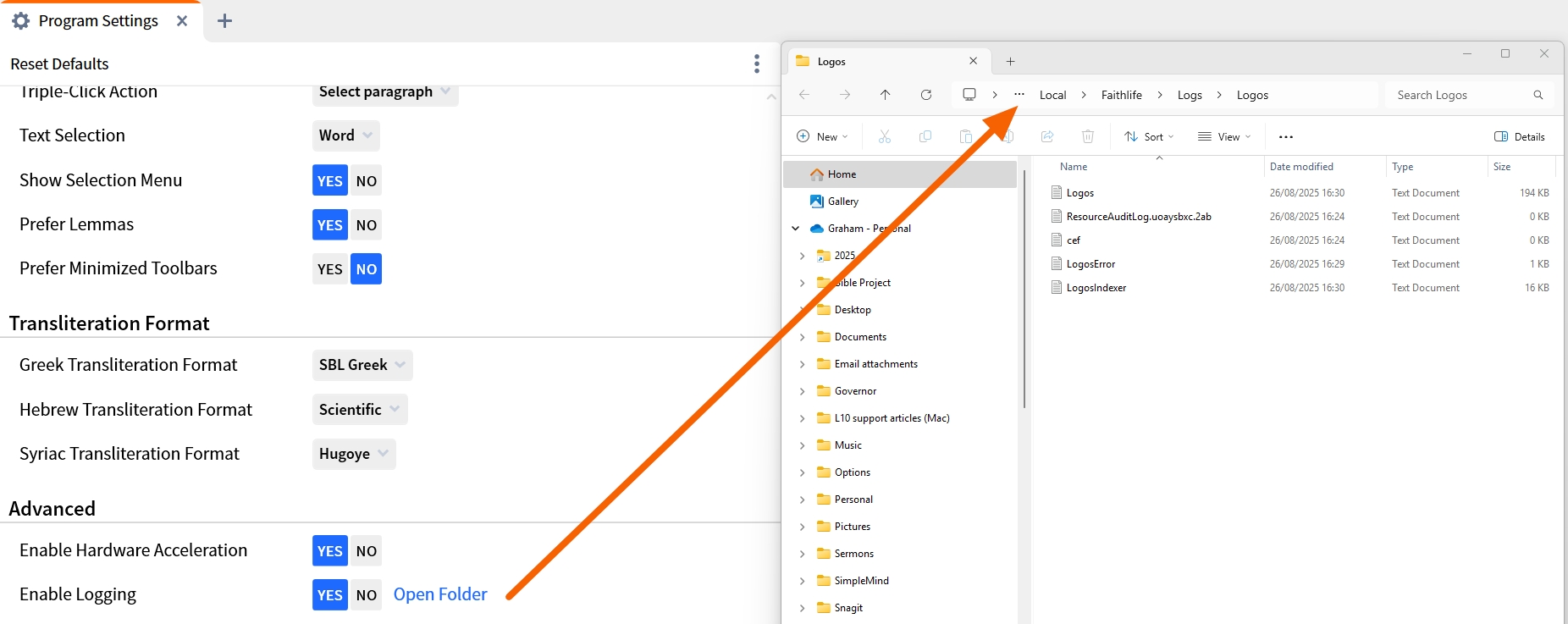Select the Sermons folder
This screenshot has width=1568, height=624.
click(x=853, y=554)
